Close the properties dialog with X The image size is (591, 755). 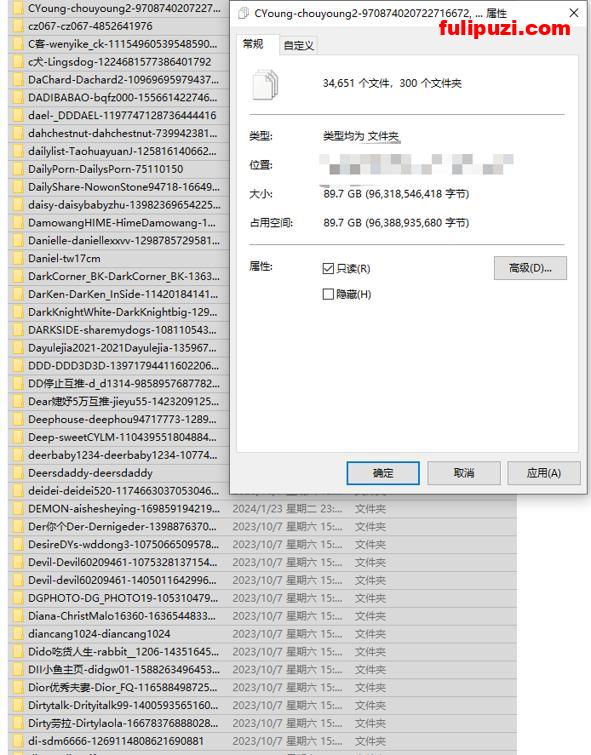(574, 13)
